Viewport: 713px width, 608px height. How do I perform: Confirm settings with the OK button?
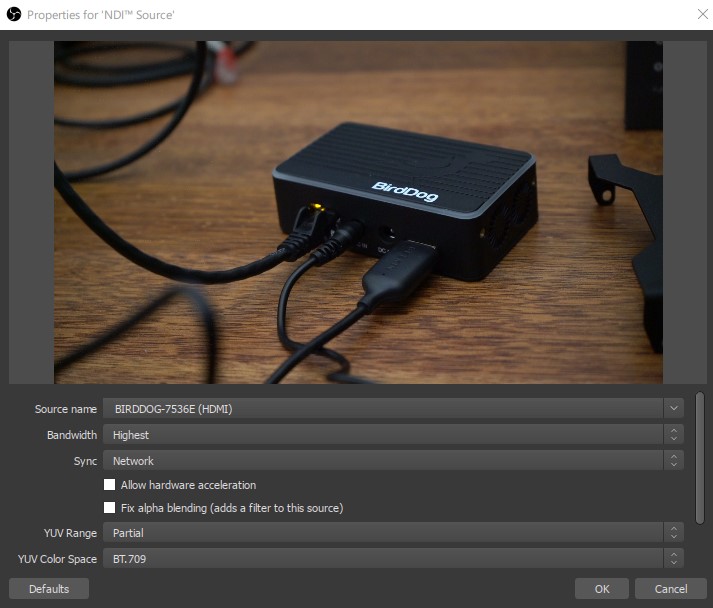pos(601,589)
